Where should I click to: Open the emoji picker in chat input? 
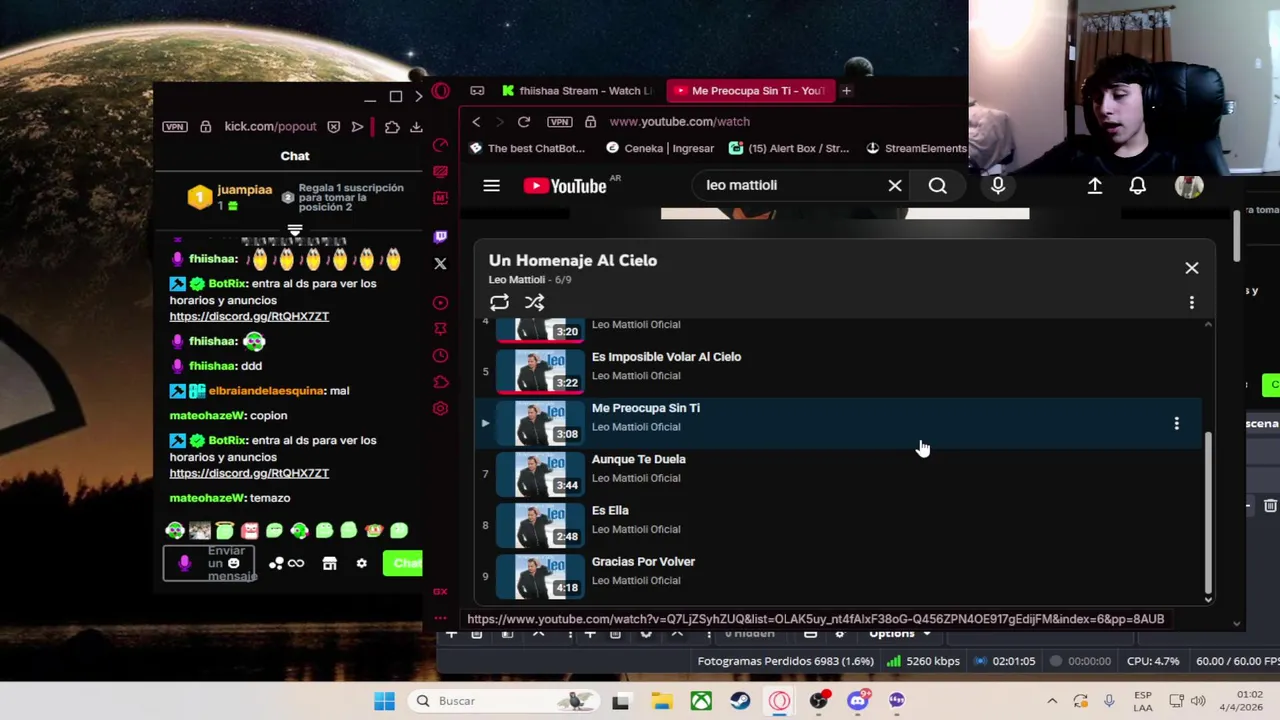tap(233, 563)
